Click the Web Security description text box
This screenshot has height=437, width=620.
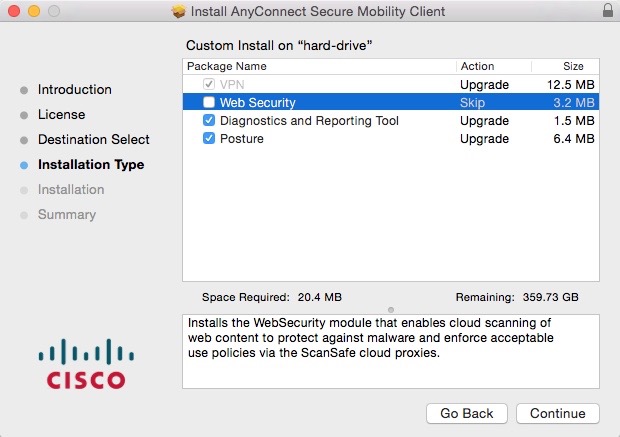(x=390, y=351)
